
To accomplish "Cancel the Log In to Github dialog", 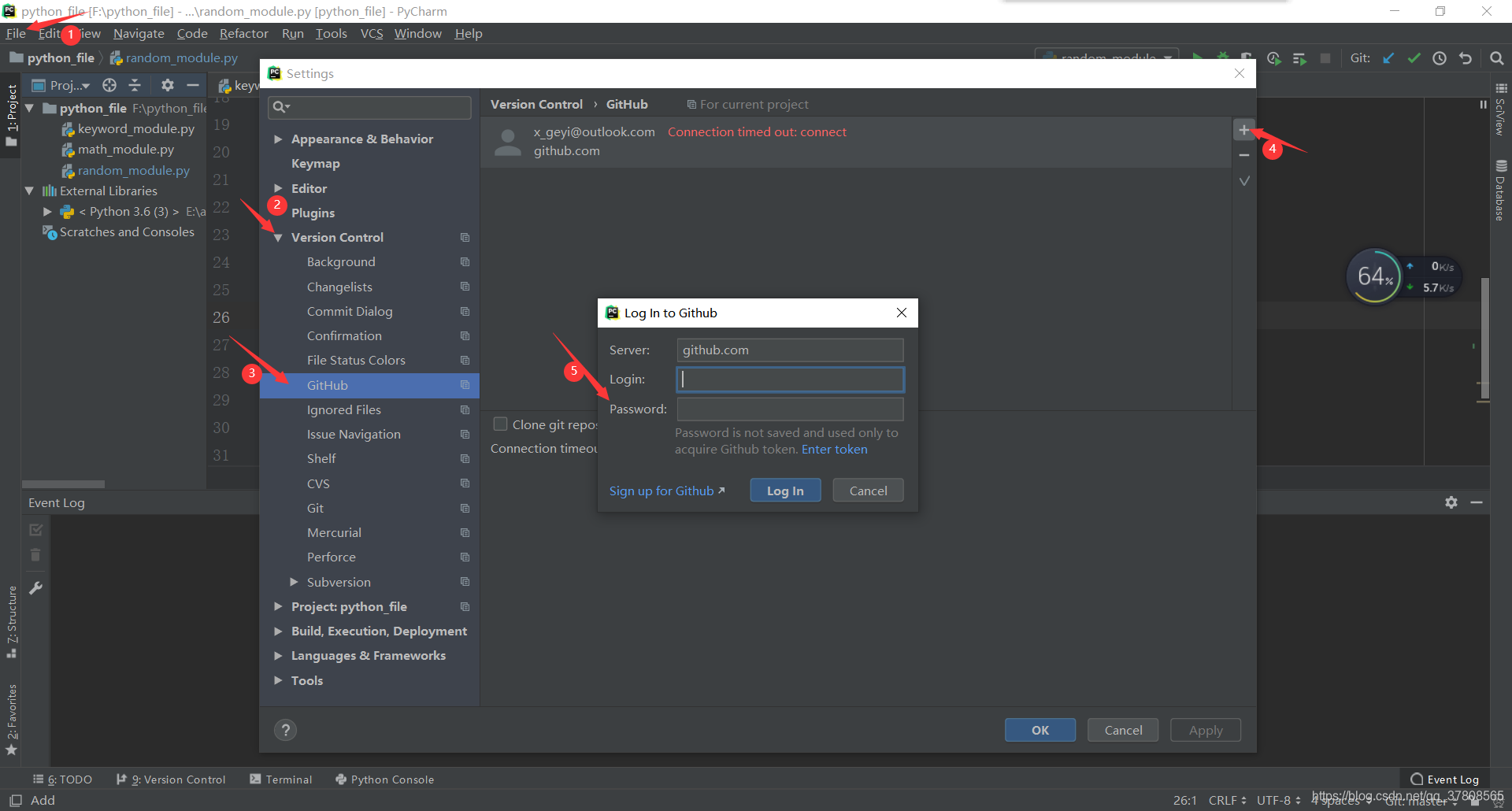I will point(868,491).
